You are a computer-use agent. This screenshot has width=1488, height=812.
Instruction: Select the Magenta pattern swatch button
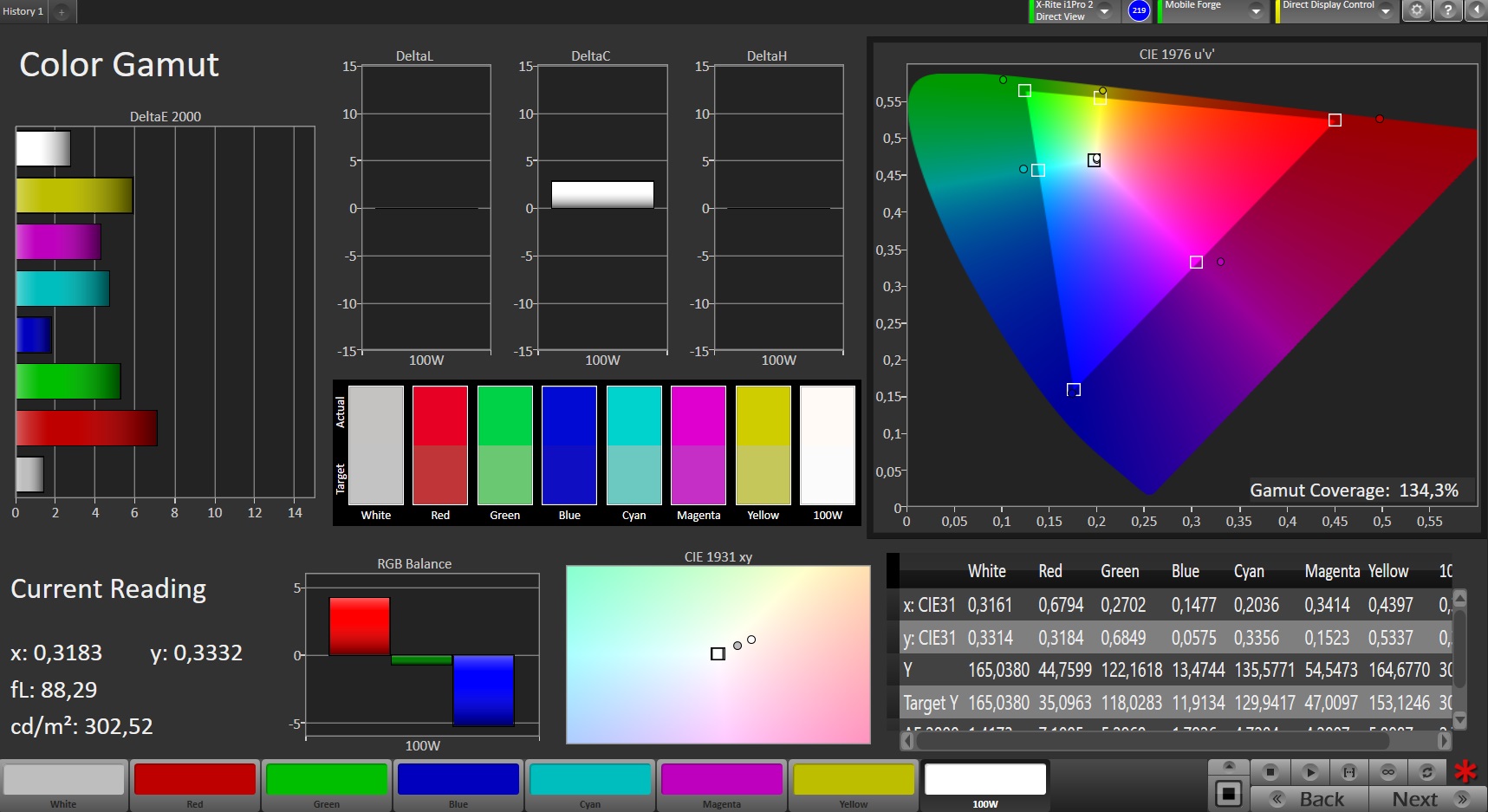click(722, 785)
